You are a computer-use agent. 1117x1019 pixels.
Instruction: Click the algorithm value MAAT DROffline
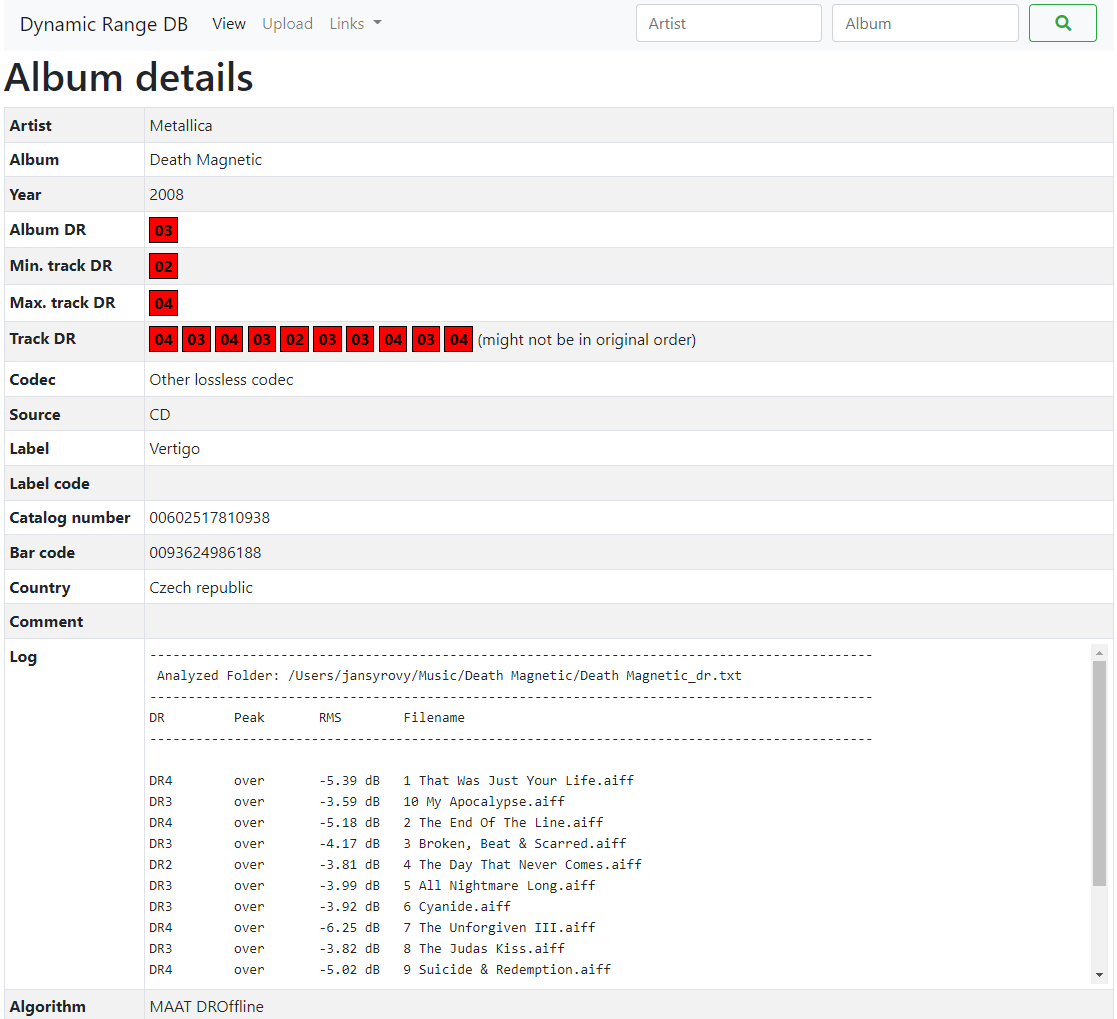tap(207, 1007)
